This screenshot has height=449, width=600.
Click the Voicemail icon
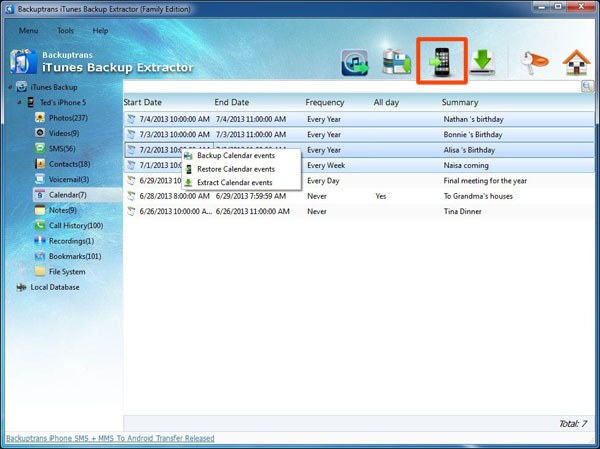click(40, 179)
